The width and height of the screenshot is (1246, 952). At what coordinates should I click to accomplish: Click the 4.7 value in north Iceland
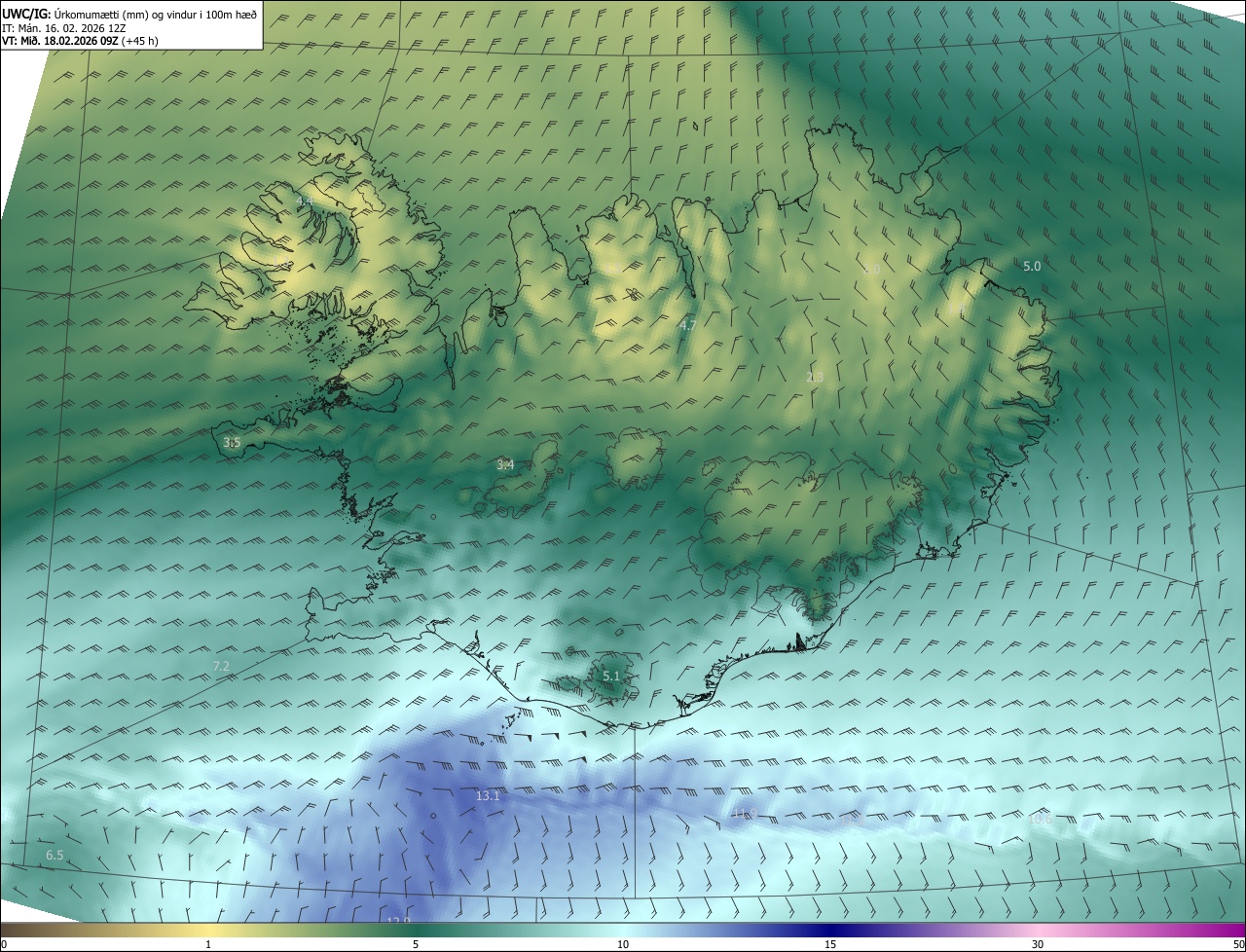pyautogui.click(x=688, y=325)
